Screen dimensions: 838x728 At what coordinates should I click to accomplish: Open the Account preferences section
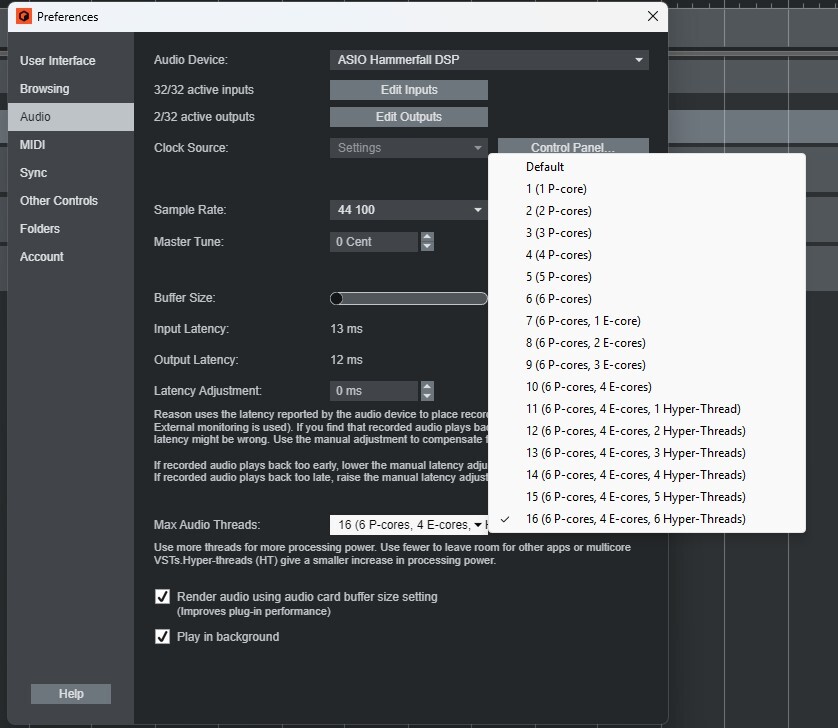pos(41,256)
